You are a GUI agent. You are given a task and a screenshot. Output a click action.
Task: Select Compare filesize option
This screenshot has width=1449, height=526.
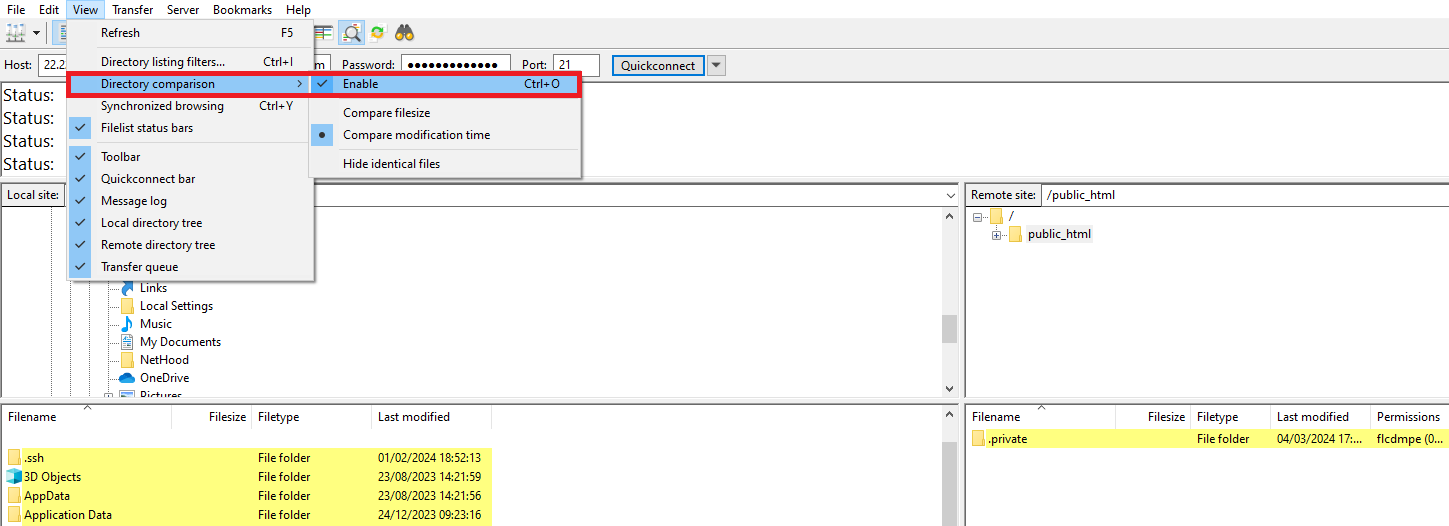click(386, 113)
